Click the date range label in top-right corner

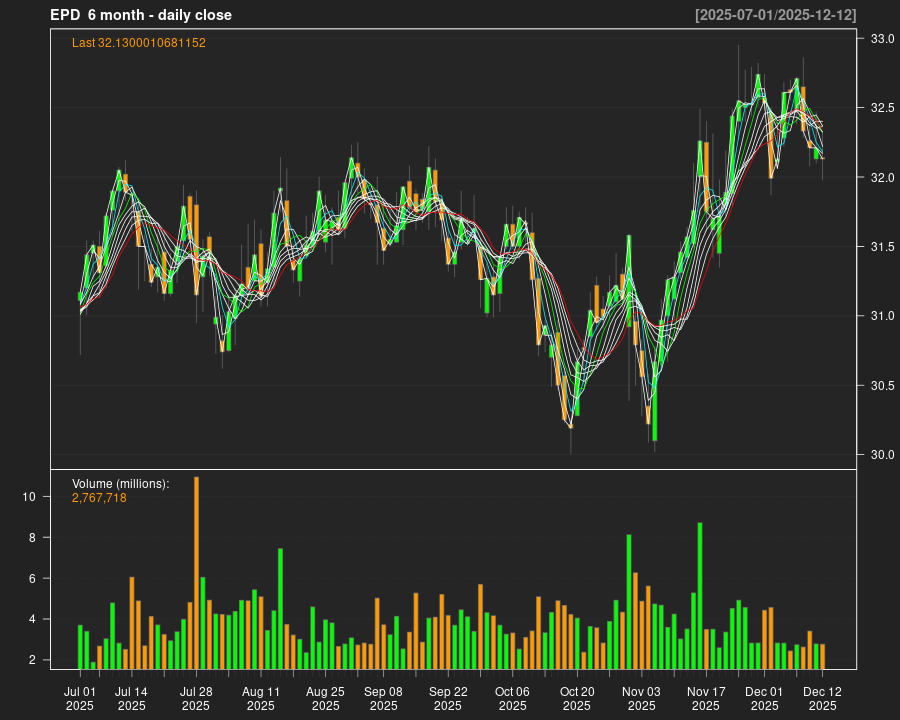pos(775,15)
